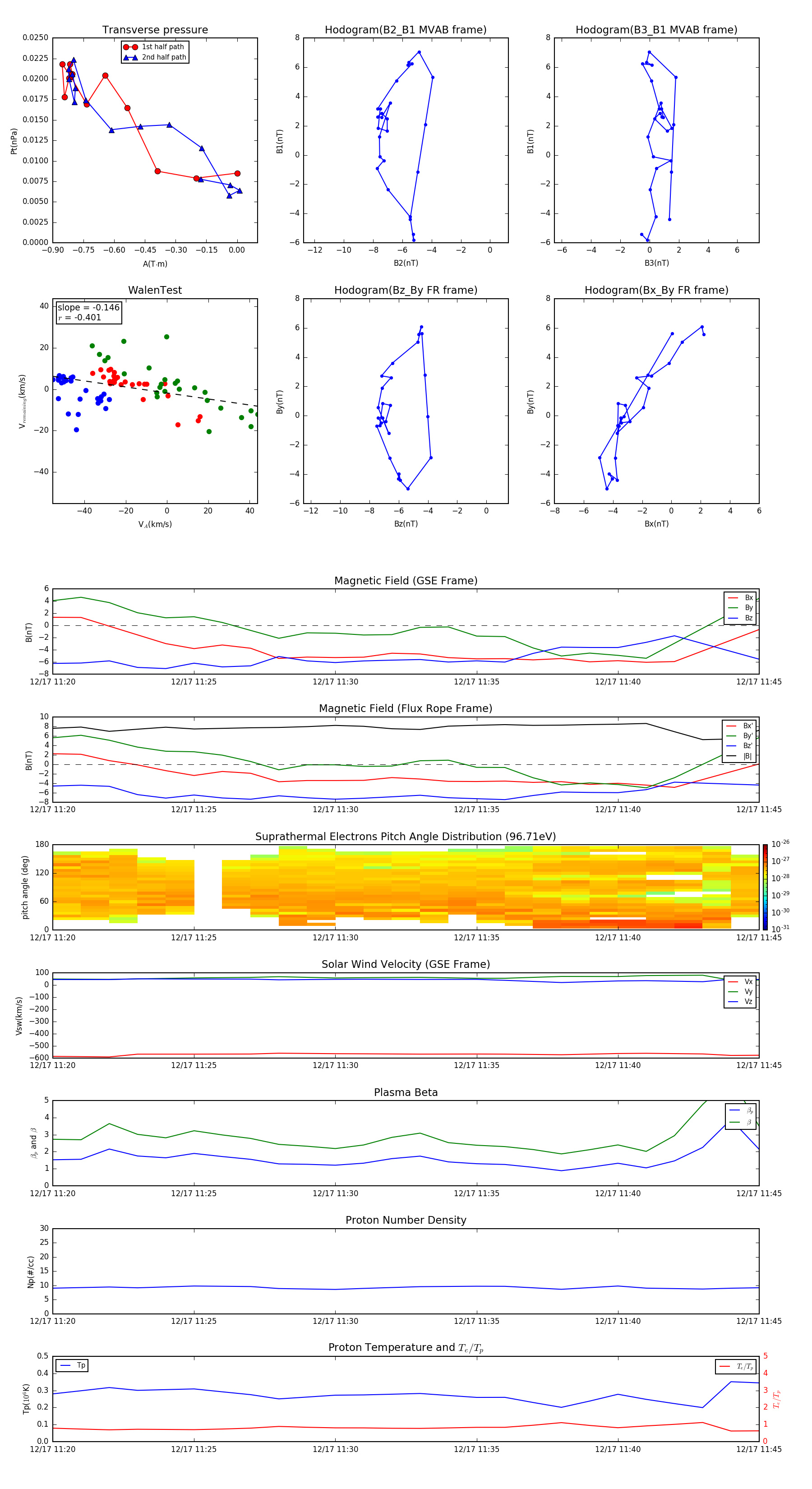Click the 'Hodogram(Bx_By FR frame)' title
Image resolution: width=812 pixels, height=1489 pixels.
[x=656, y=290]
